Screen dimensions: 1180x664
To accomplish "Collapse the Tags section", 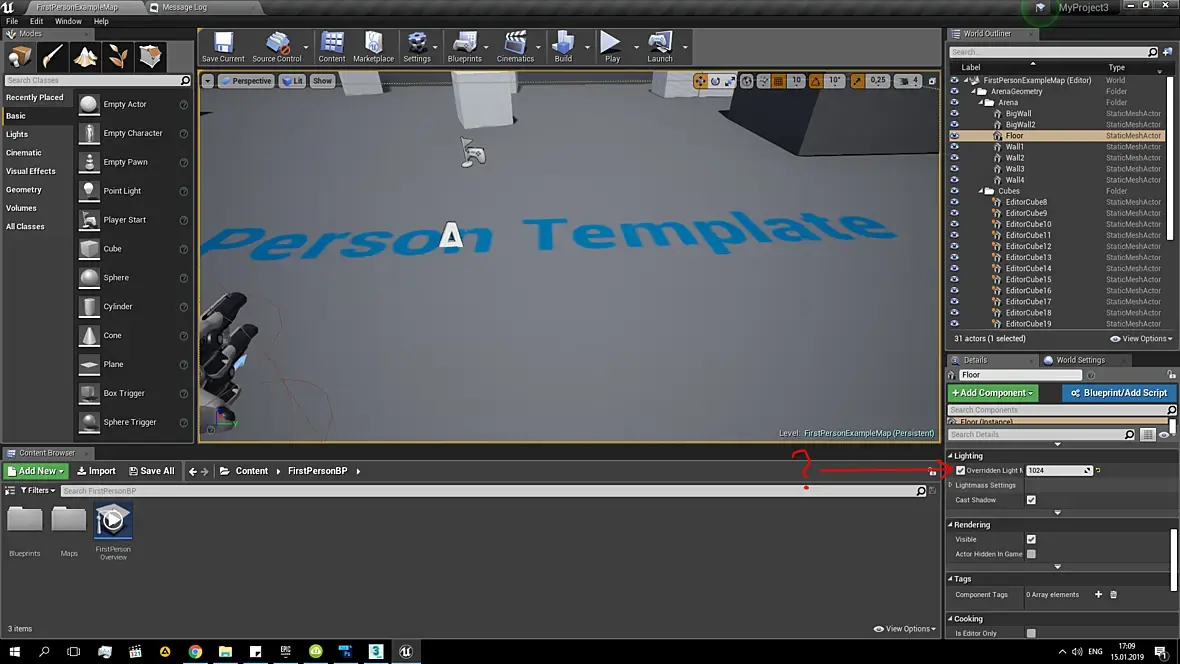I will [x=950, y=579].
